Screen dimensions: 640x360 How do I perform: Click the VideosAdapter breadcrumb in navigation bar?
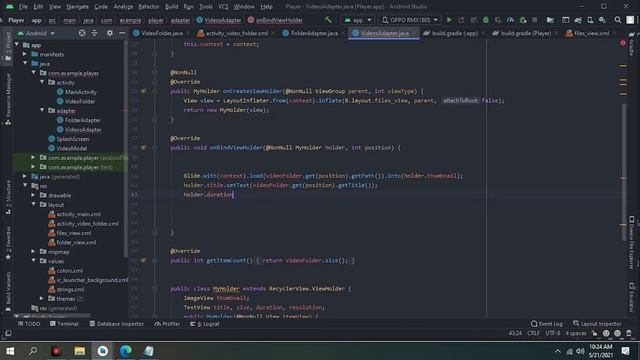pyautogui.click(x=219, y=20)
